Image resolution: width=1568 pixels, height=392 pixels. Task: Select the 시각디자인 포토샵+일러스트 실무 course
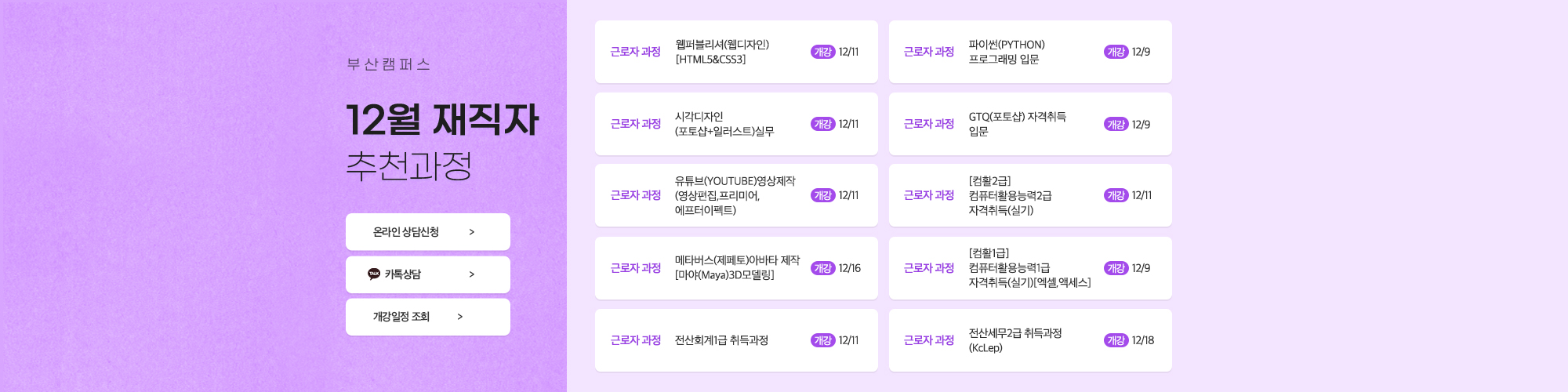point(736,124)
